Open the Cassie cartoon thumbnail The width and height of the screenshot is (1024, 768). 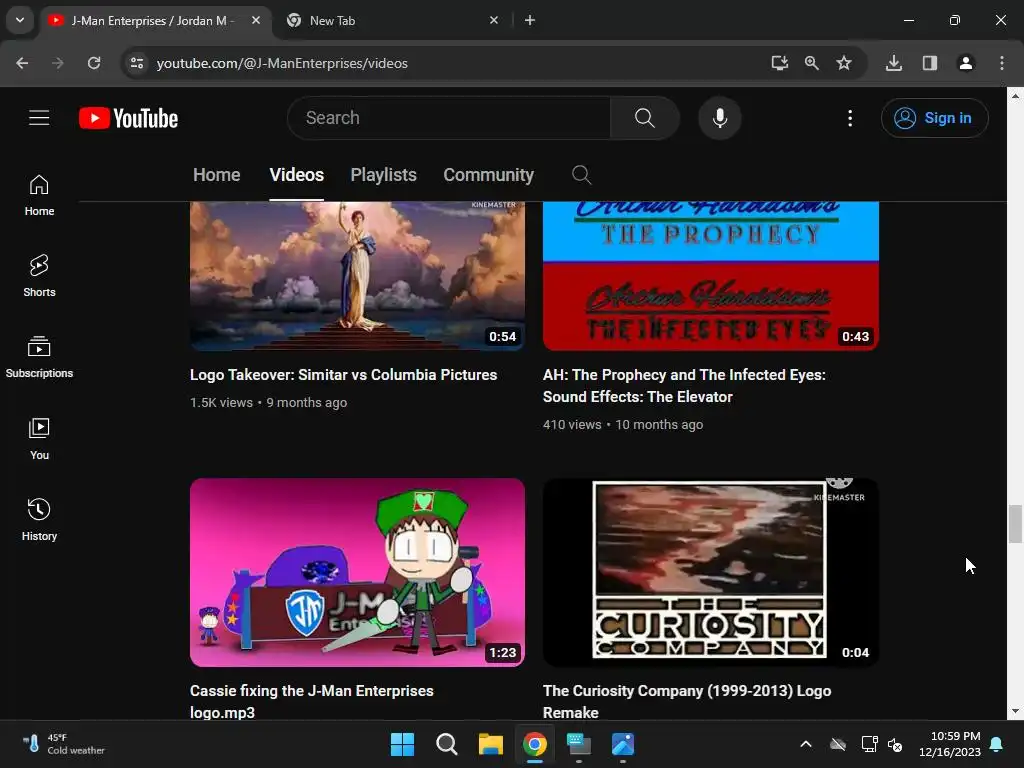[x=357, y=572]
